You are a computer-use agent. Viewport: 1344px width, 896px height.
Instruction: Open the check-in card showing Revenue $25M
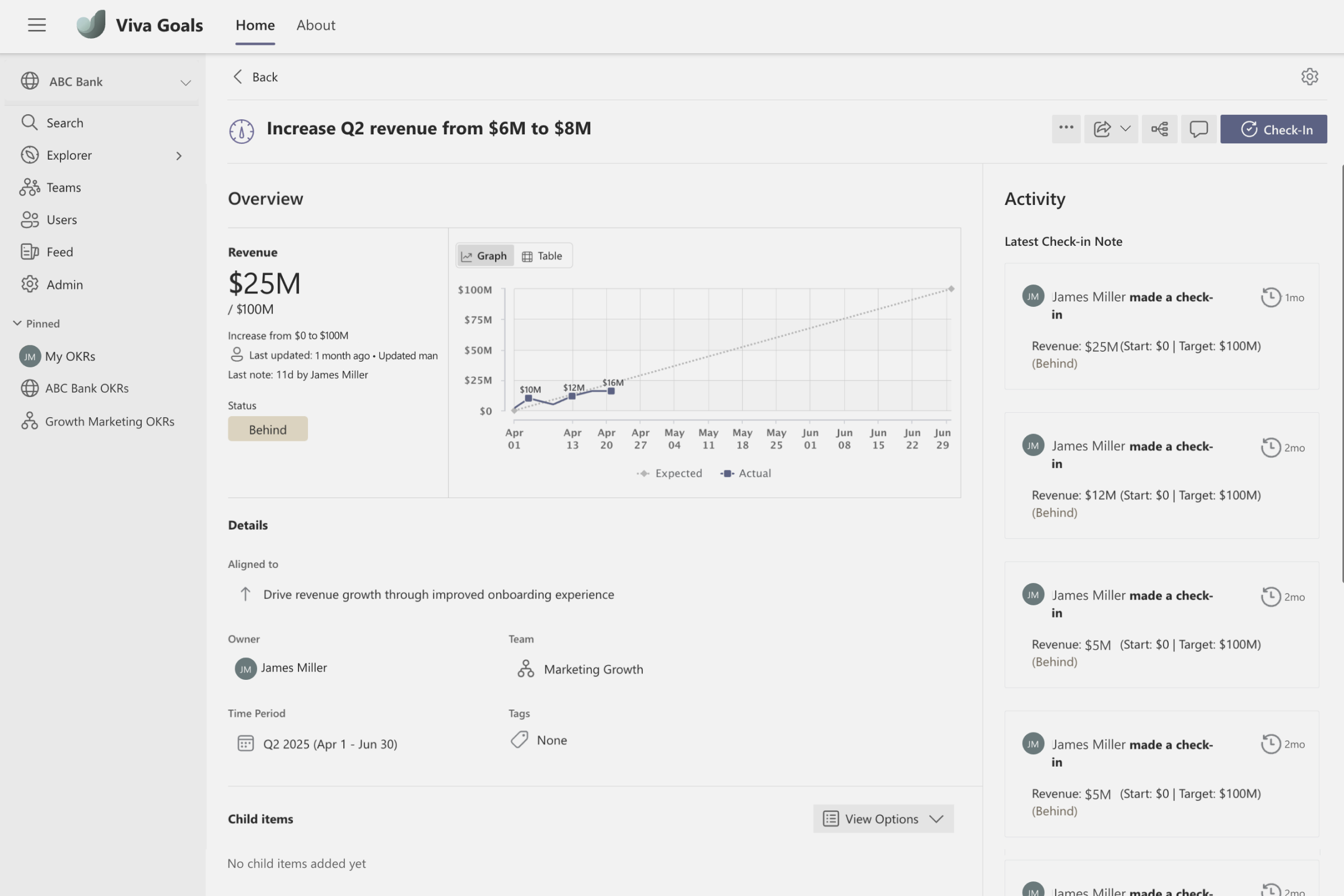click(x=1161, y=327)
